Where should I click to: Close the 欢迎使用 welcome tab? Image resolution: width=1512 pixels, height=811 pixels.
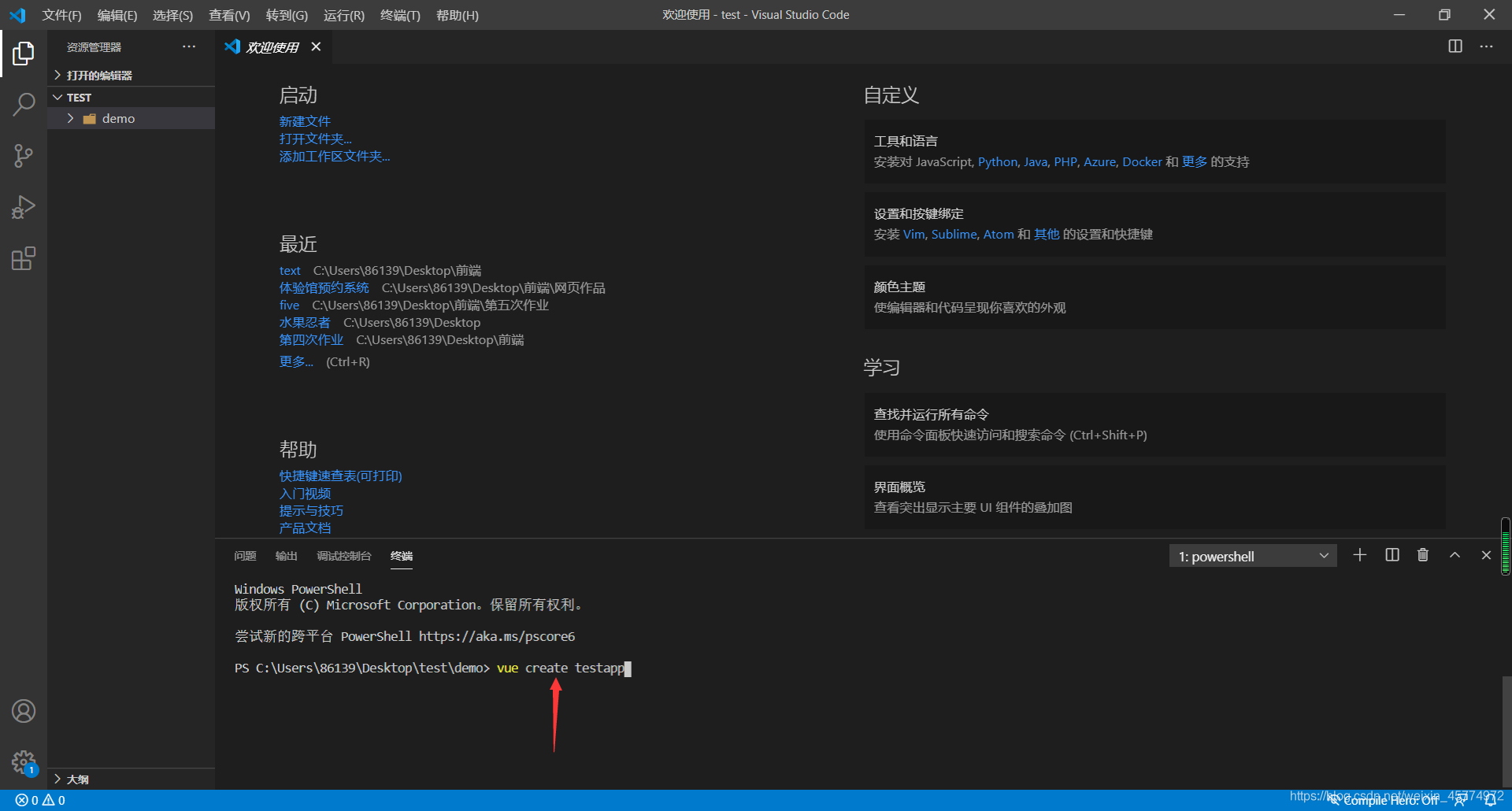pyautogui.click(x=316, y=46)
